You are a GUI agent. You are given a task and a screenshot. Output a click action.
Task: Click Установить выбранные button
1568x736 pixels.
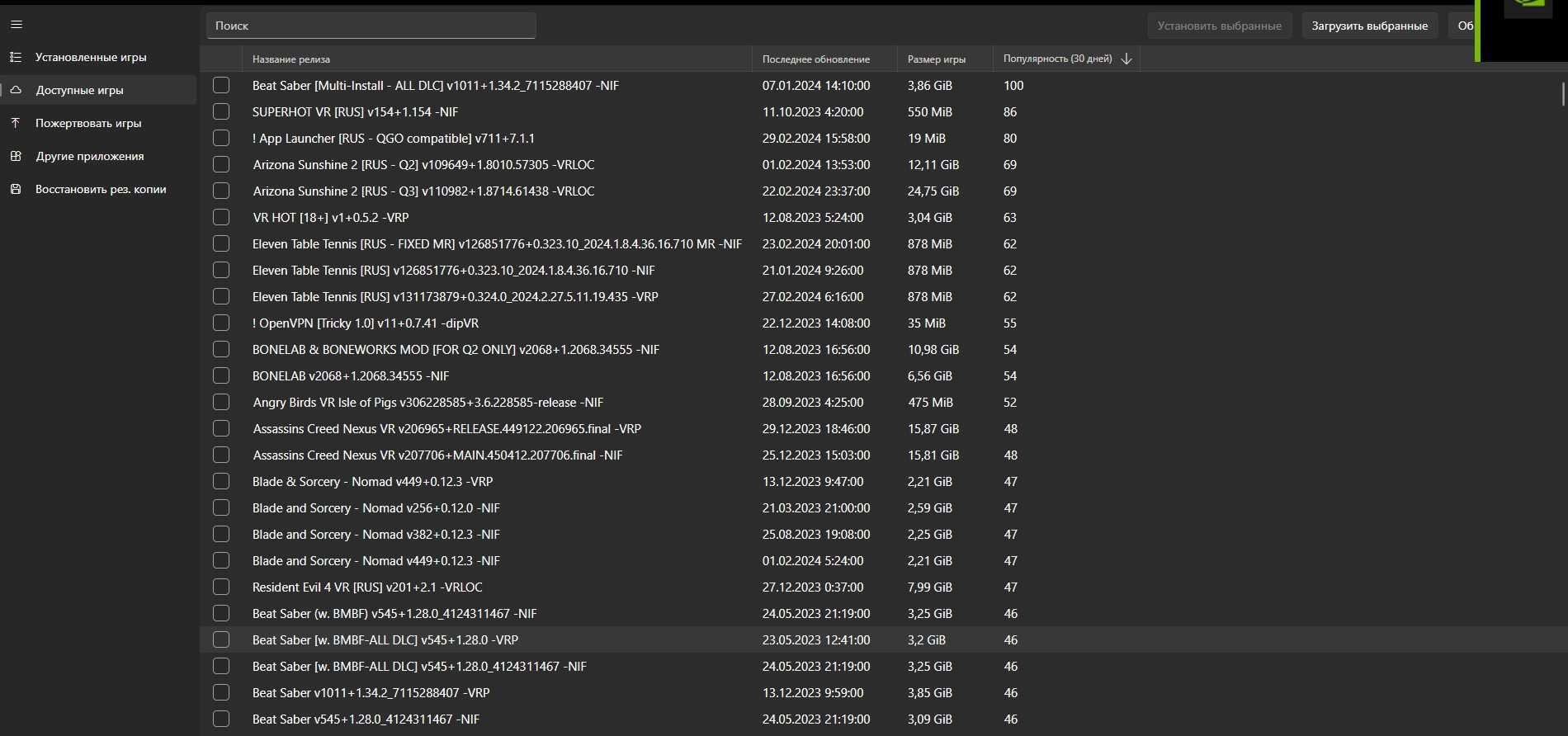pyautogui.click(x=1219, y=26)
